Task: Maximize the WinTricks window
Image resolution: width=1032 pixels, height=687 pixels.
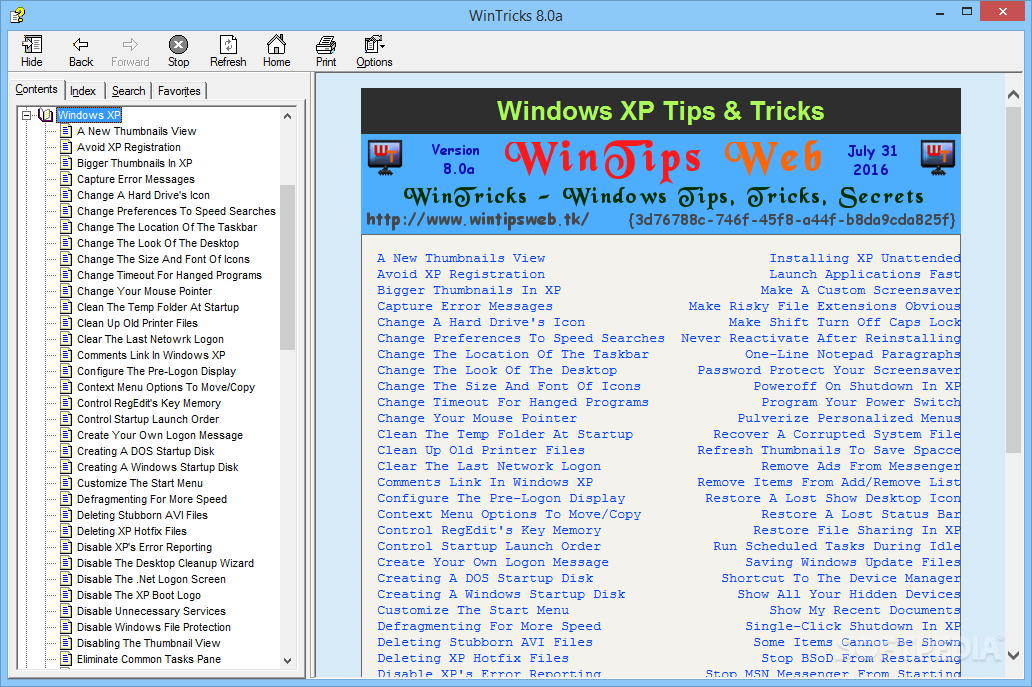Action: (967, 12)
